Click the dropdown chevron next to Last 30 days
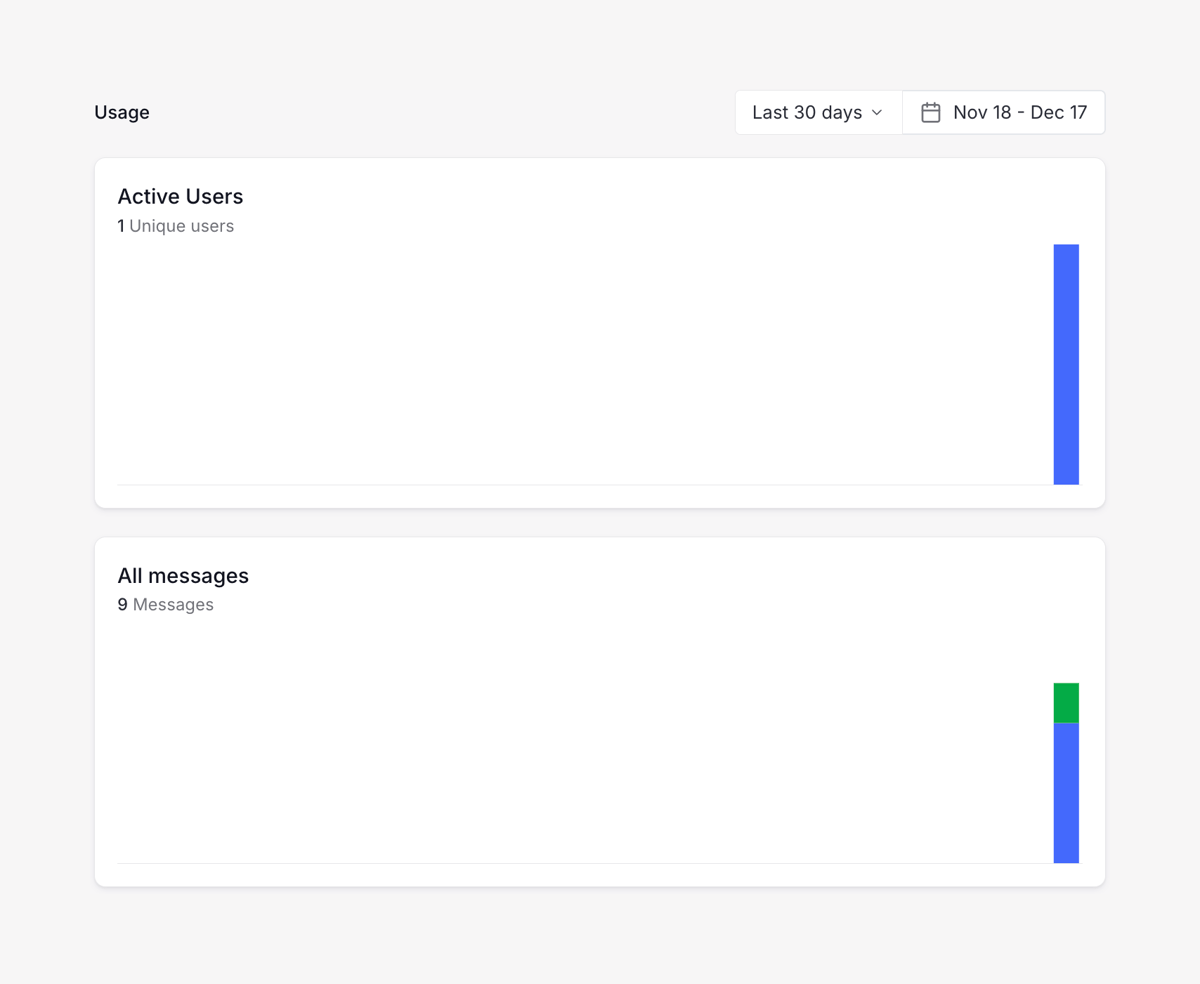This screenshot has width=1200, height=984. tap(877, 113)
